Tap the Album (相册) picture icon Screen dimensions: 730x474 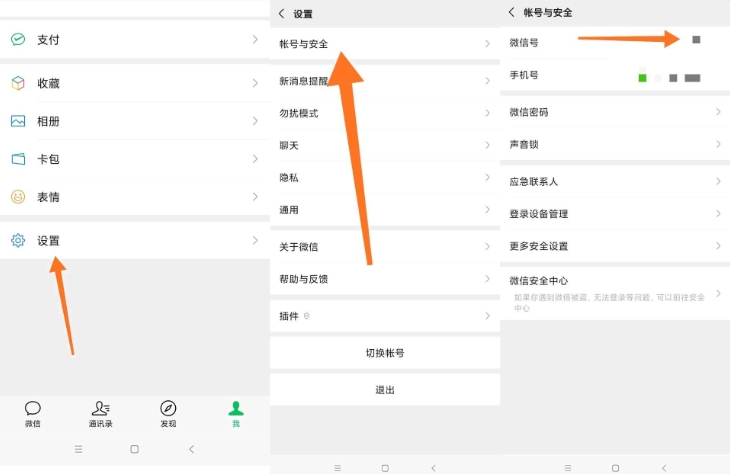click(18, 121)
